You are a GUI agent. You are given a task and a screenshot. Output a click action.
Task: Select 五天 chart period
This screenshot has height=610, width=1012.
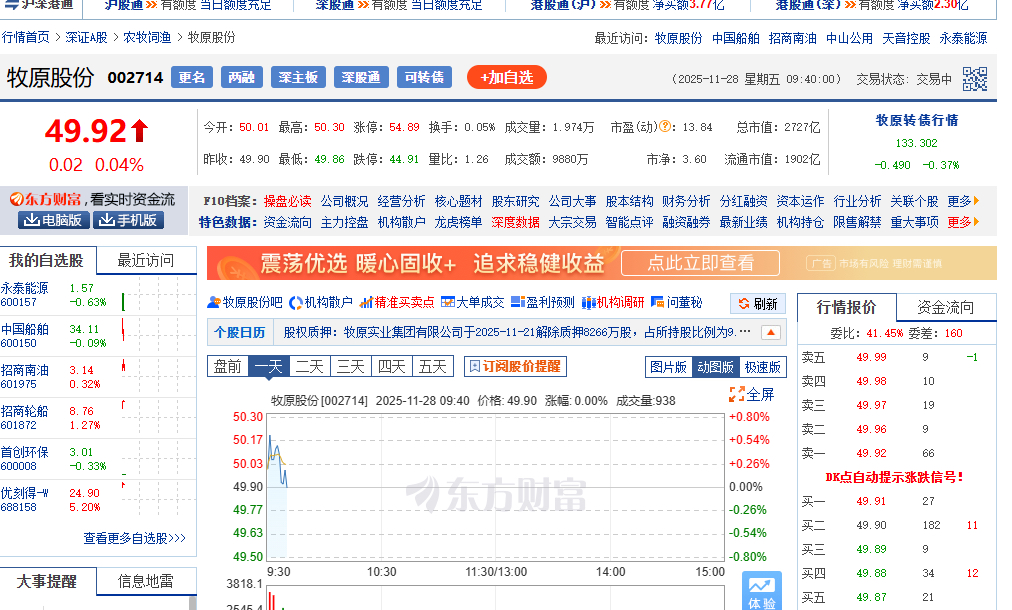click(x=432, y=367)
